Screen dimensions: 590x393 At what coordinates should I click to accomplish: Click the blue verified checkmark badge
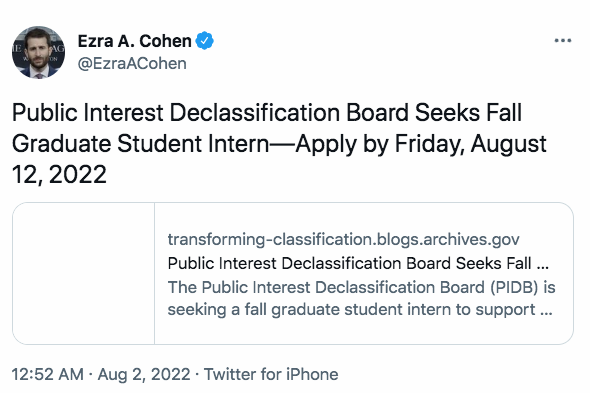[204, 41]
